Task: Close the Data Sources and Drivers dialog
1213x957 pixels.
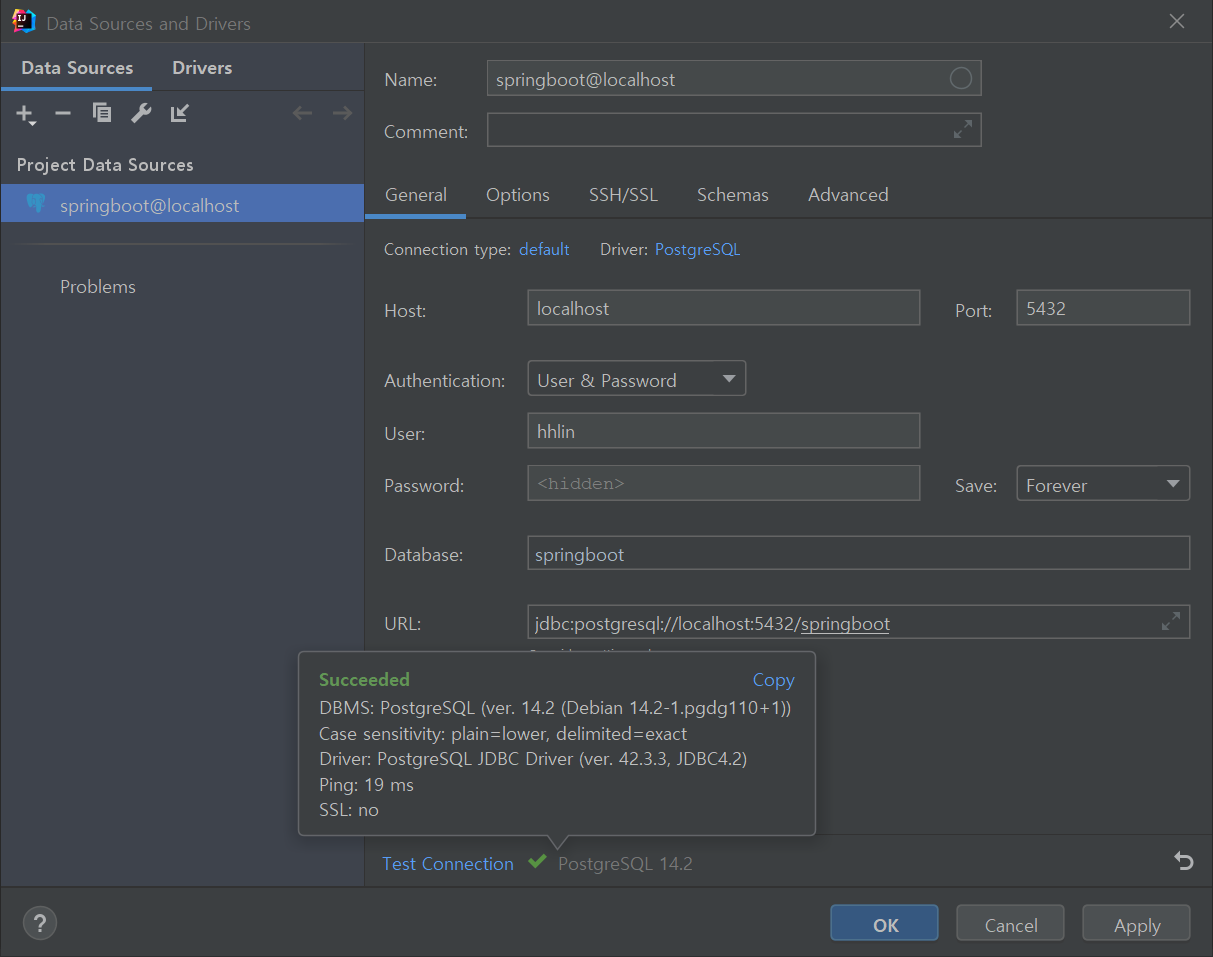Action: [1177, 22]
